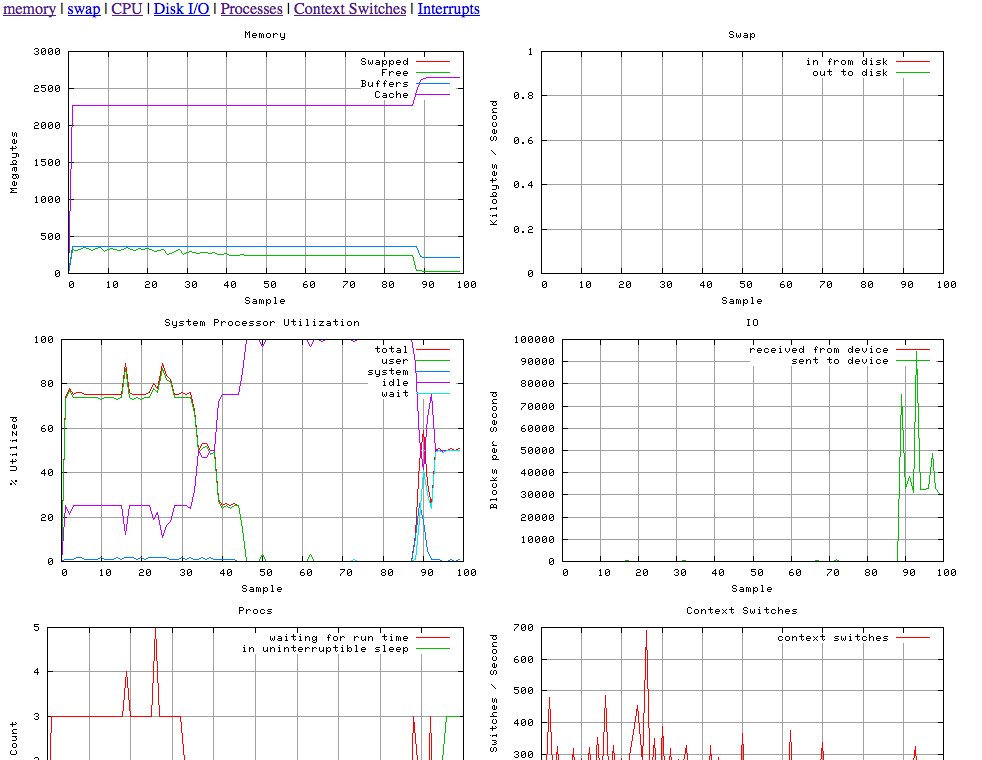
Task: Click the '% Utilized' axis label
Action: [14, 450]
